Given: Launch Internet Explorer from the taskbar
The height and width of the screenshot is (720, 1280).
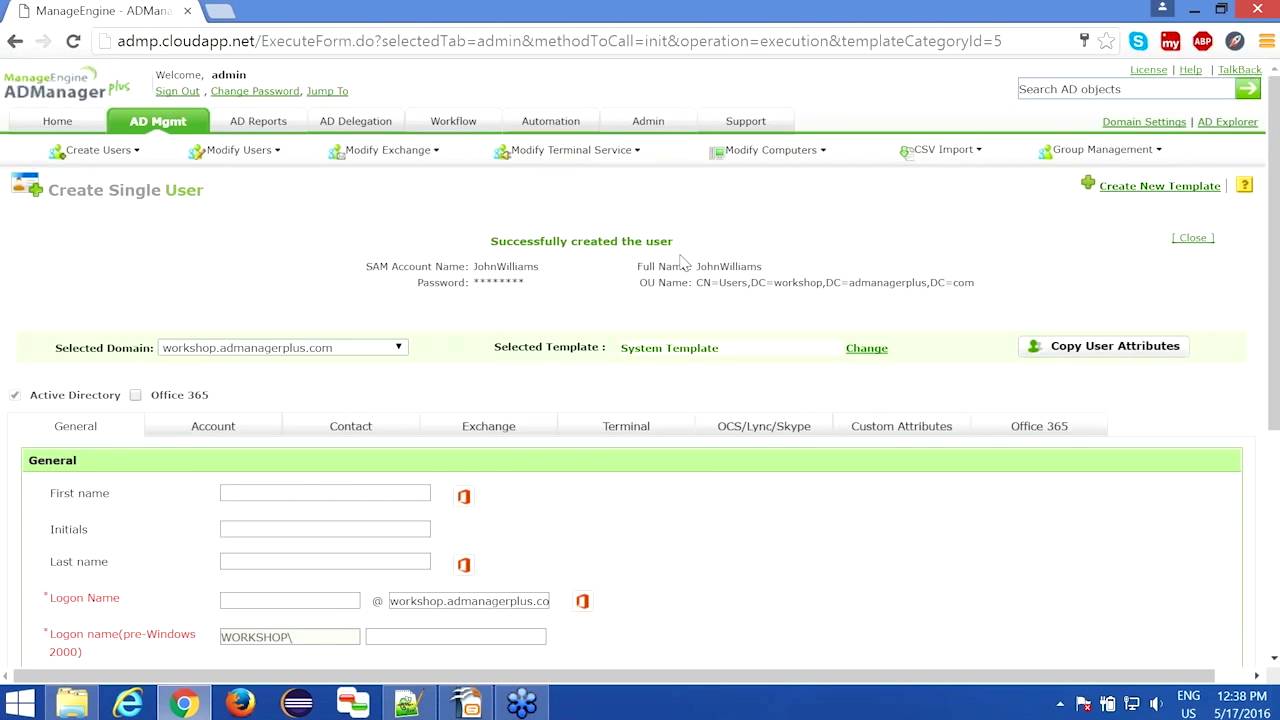Looking at the screenshot, I should pyautogui.click(x=128, y=703).
